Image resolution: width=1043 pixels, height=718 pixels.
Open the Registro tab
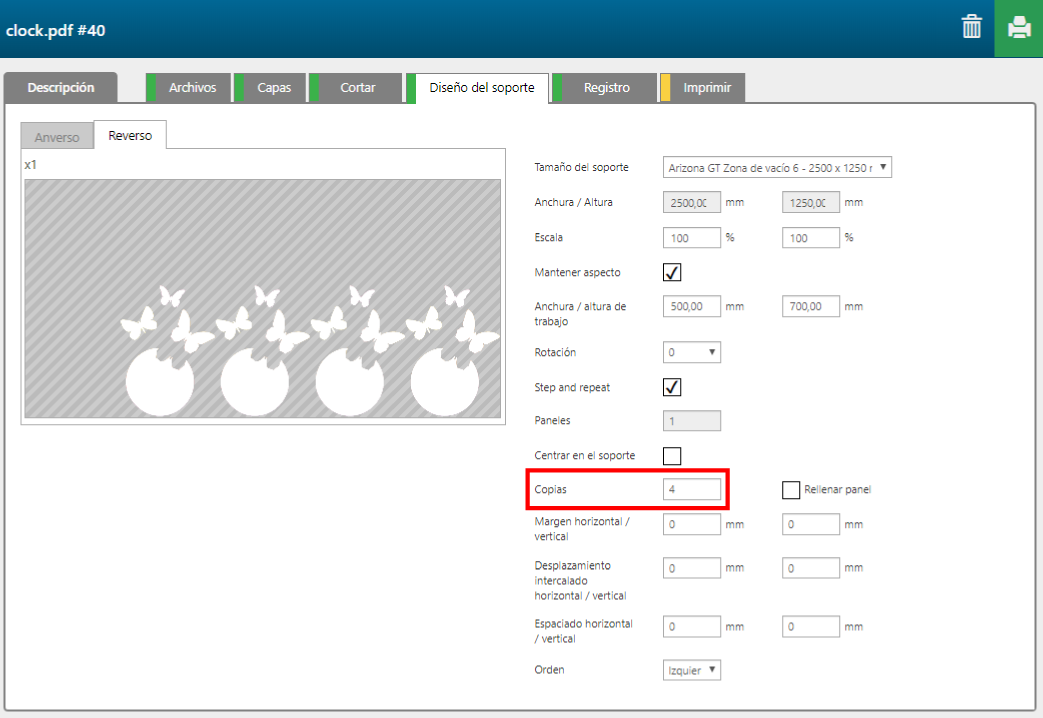point(606,88)
